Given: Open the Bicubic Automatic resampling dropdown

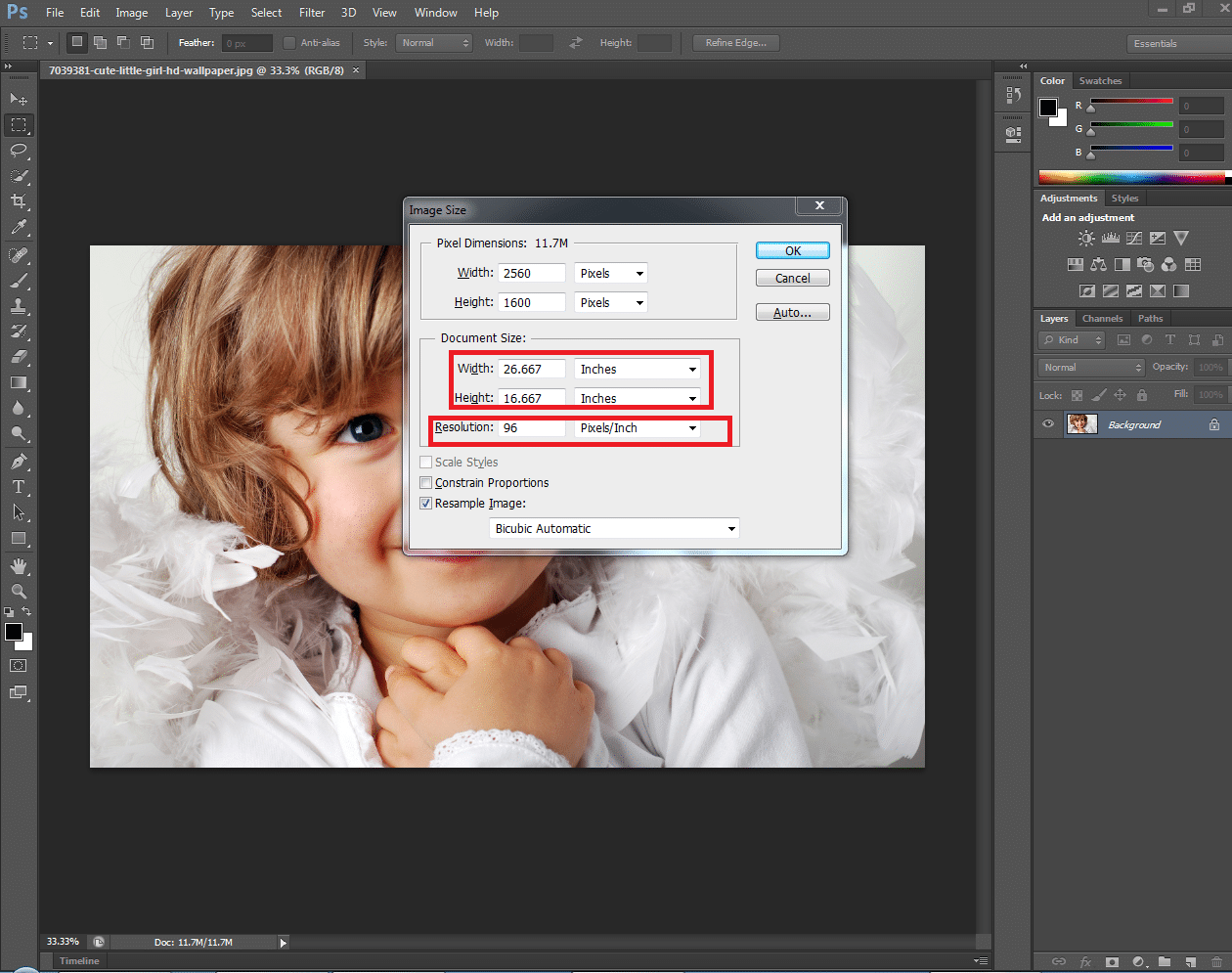Looking at the screenshot, I should pos(614,529).
